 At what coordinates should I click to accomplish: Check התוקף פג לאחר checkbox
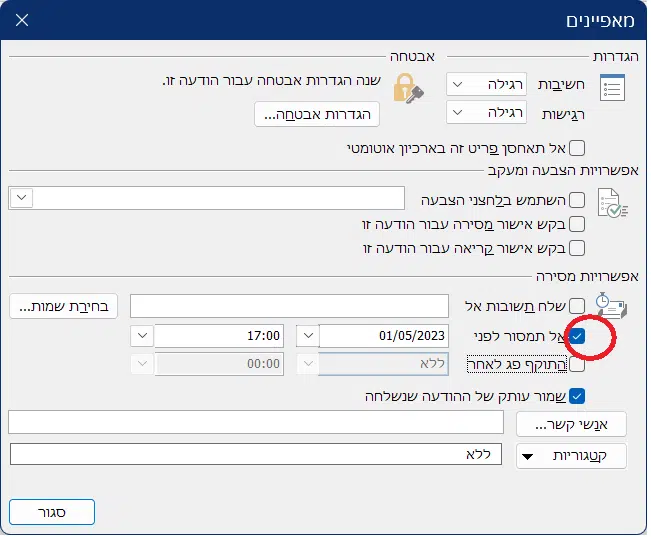coord(577,365)
